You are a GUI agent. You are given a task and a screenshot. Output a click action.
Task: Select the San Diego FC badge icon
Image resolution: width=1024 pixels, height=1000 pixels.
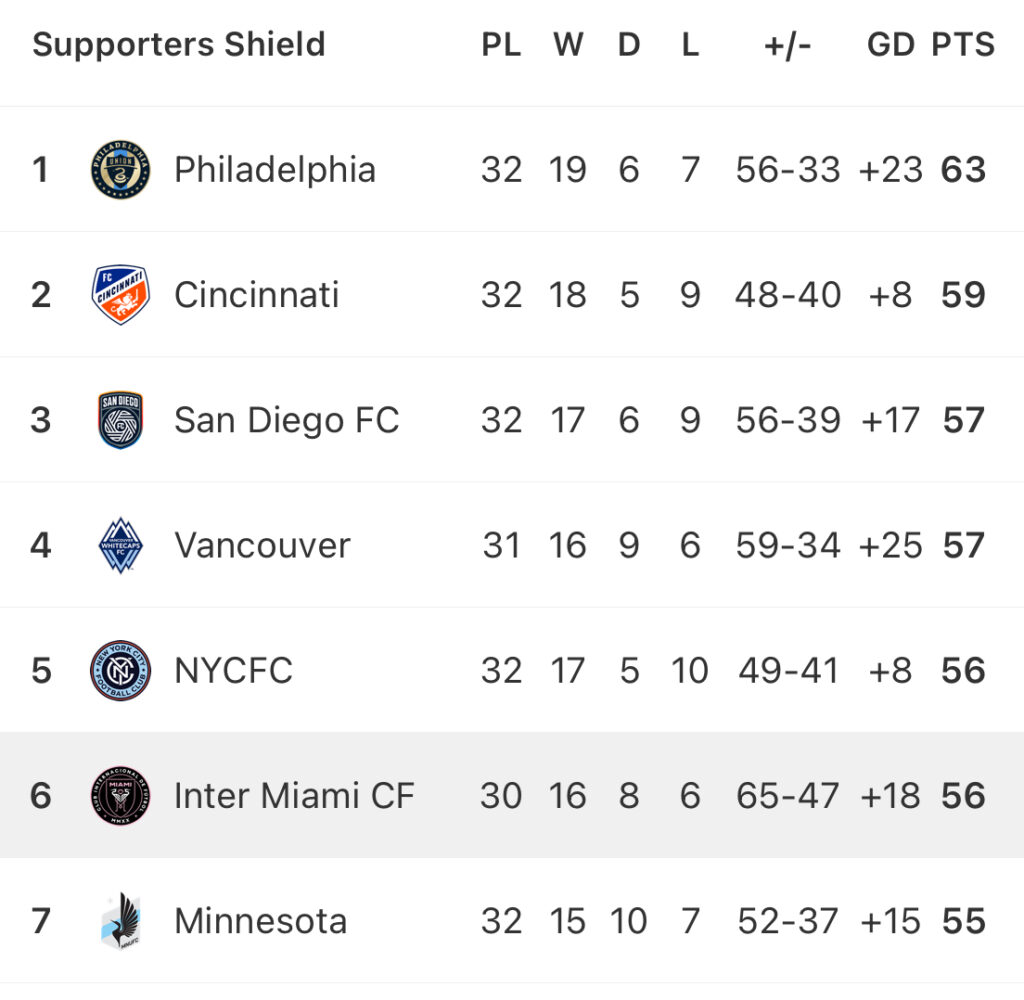[x=120, y=420]
